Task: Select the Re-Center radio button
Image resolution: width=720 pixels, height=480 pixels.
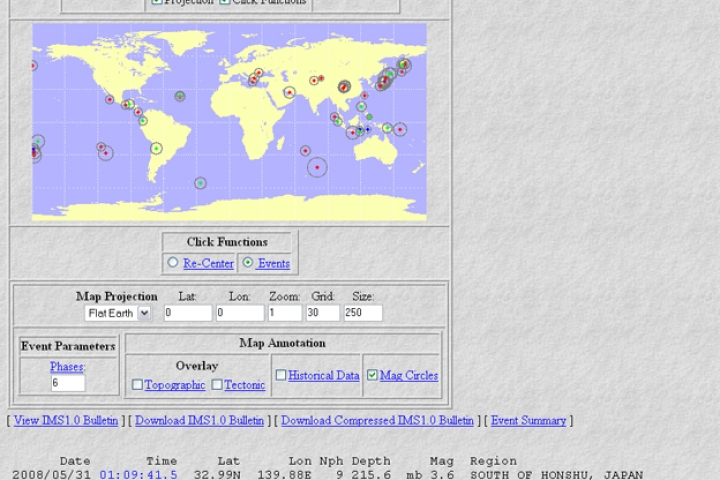Action: (173, 263)
